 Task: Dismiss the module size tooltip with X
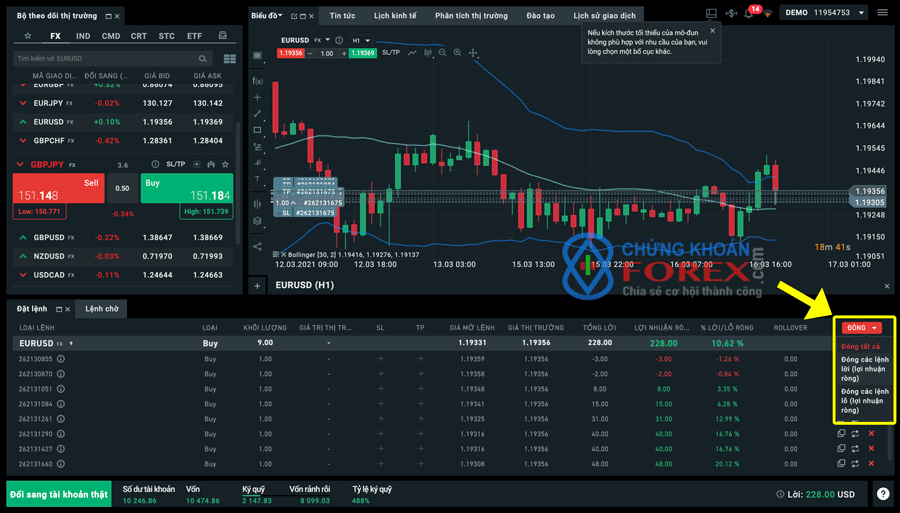(712, 31)
